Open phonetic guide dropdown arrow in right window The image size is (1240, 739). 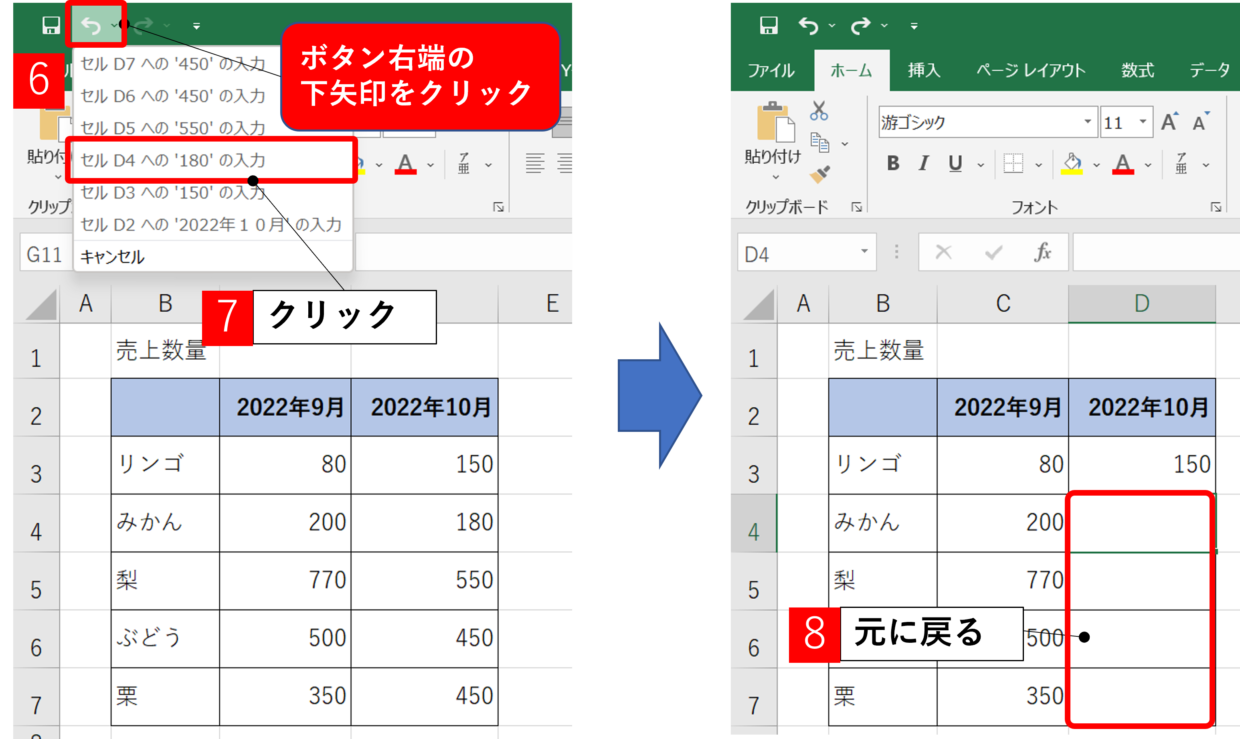(x=1206, y=165)
